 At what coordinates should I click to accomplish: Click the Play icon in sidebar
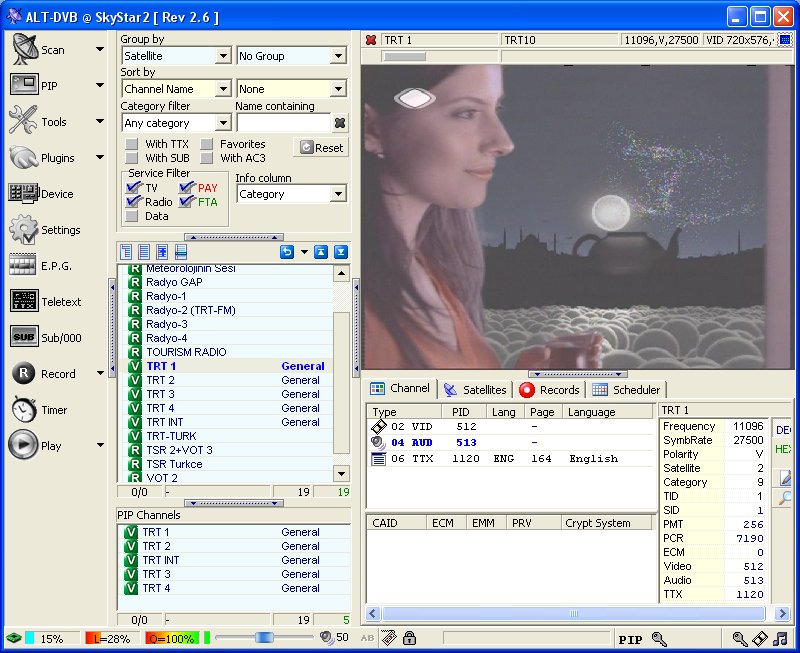pyautogui.click(x=23, y=445)
